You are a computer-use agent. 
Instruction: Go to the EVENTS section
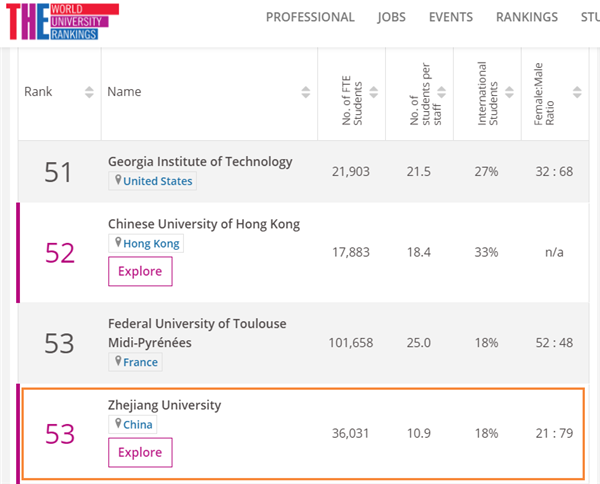(x=451, y=17)
